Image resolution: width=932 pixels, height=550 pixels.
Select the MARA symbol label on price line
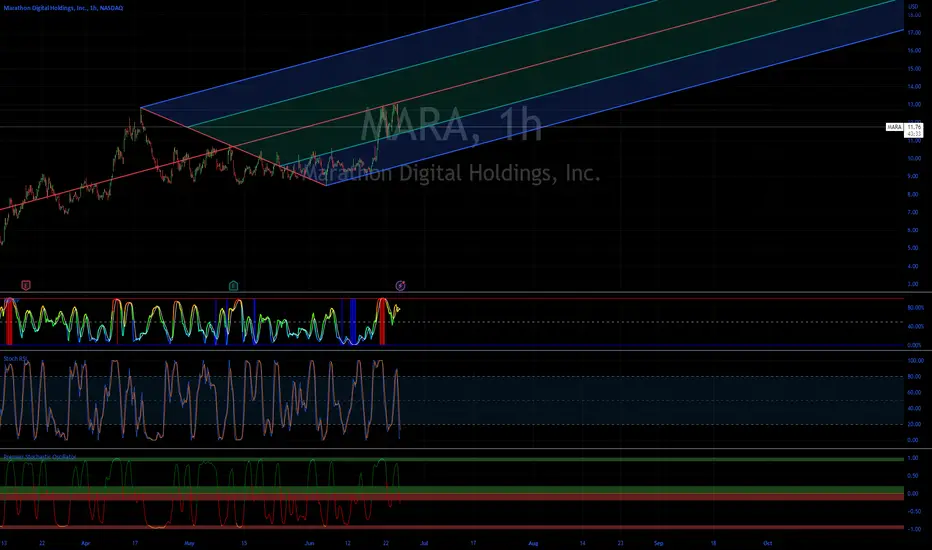tap(895, 127)
